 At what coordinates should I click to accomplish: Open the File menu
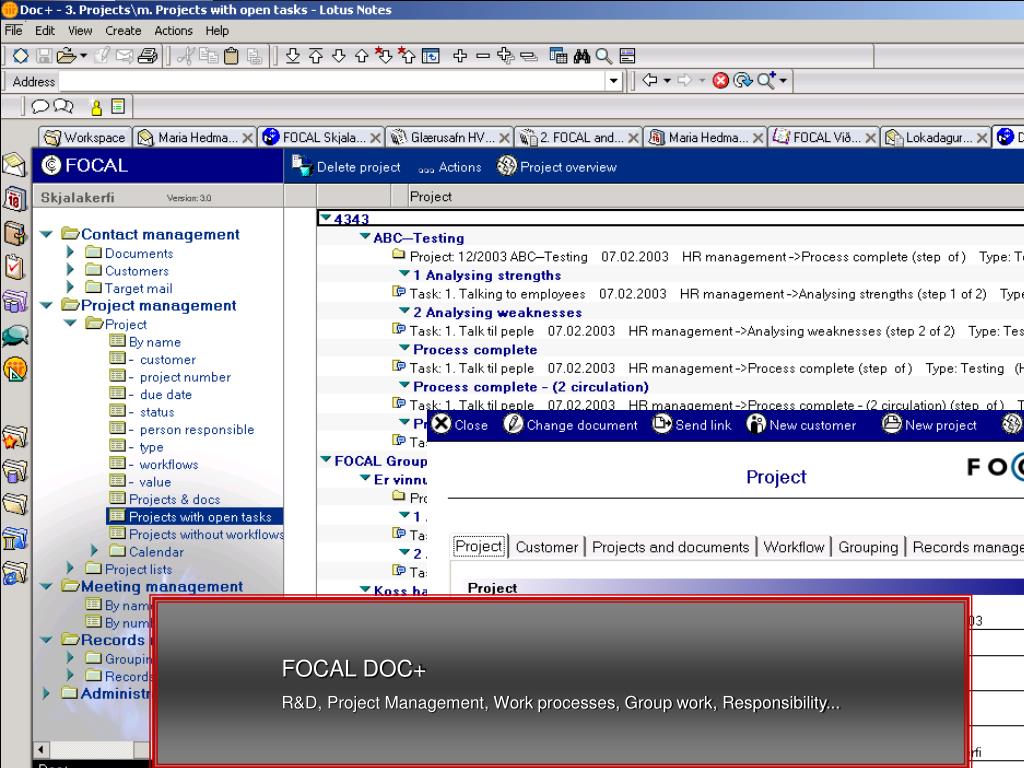(13, 31)
